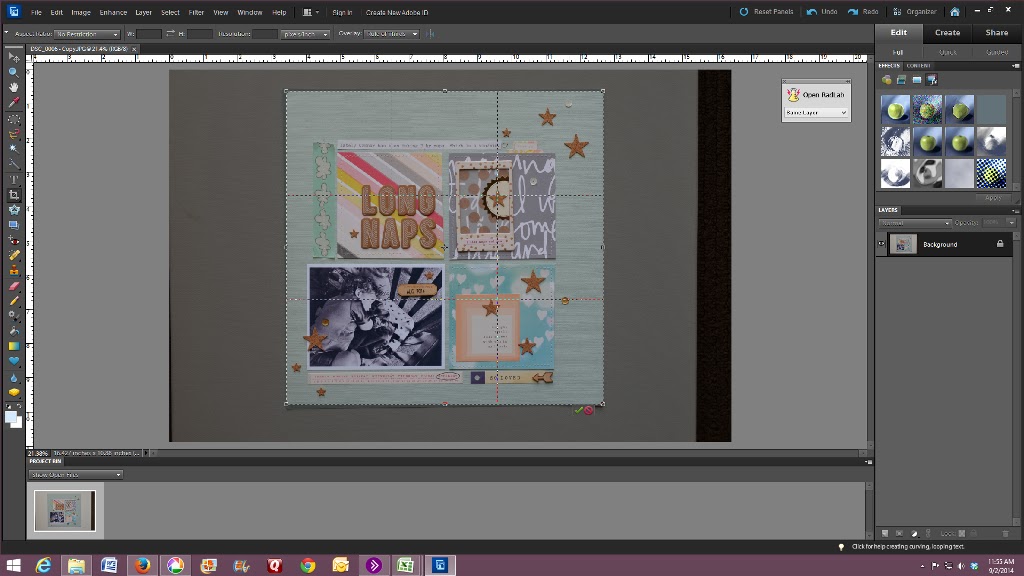The width and height of the screenshot is (1024, 576).
Task: Cancel the crop with the red icon
Action: click(589, 410)
